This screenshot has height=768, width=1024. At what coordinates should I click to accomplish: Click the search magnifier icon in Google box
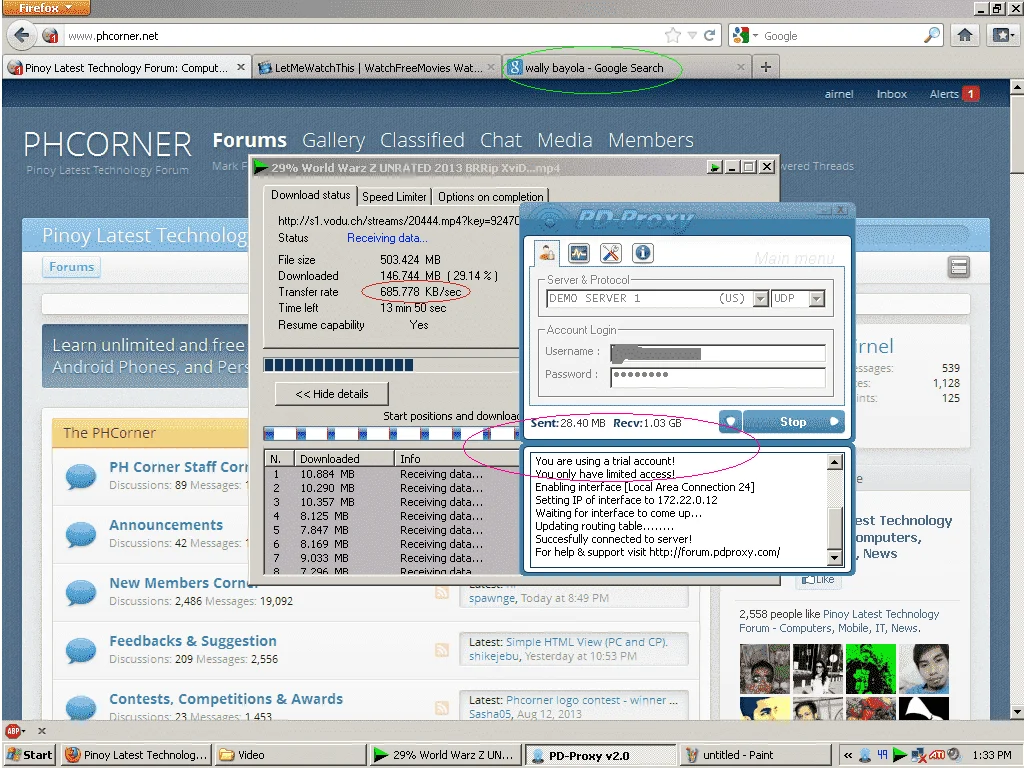[x=932, y=35]
